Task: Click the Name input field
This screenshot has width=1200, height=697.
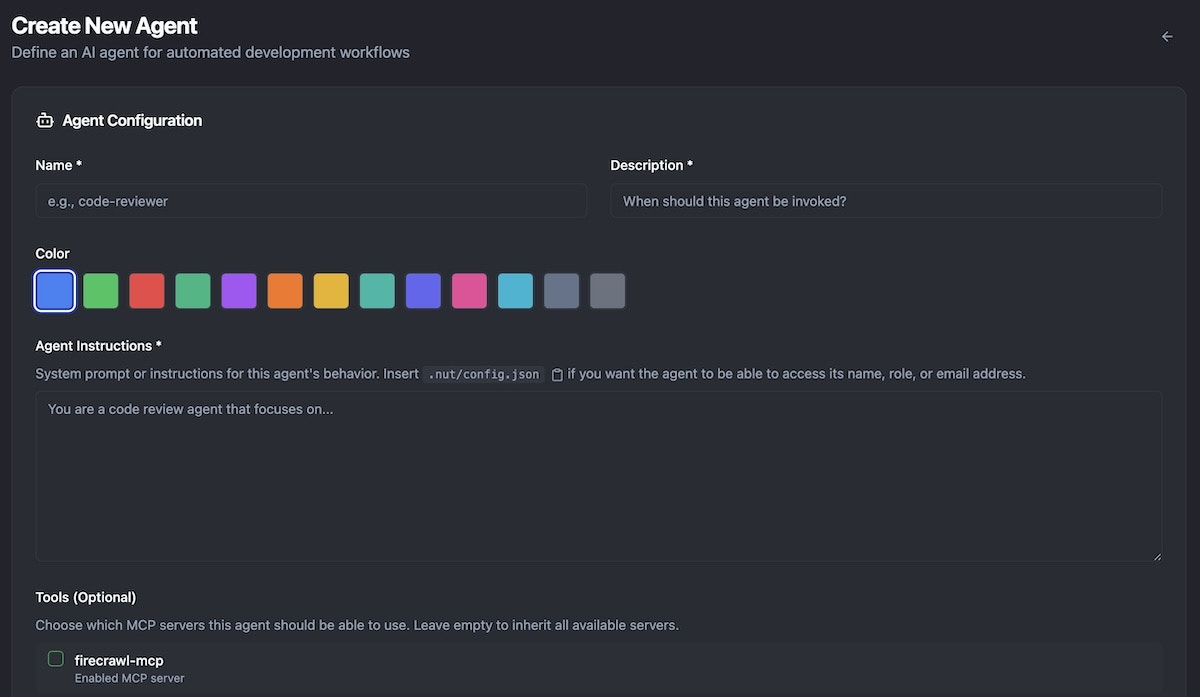Action: pyautogui.click(x=310, y=200)
